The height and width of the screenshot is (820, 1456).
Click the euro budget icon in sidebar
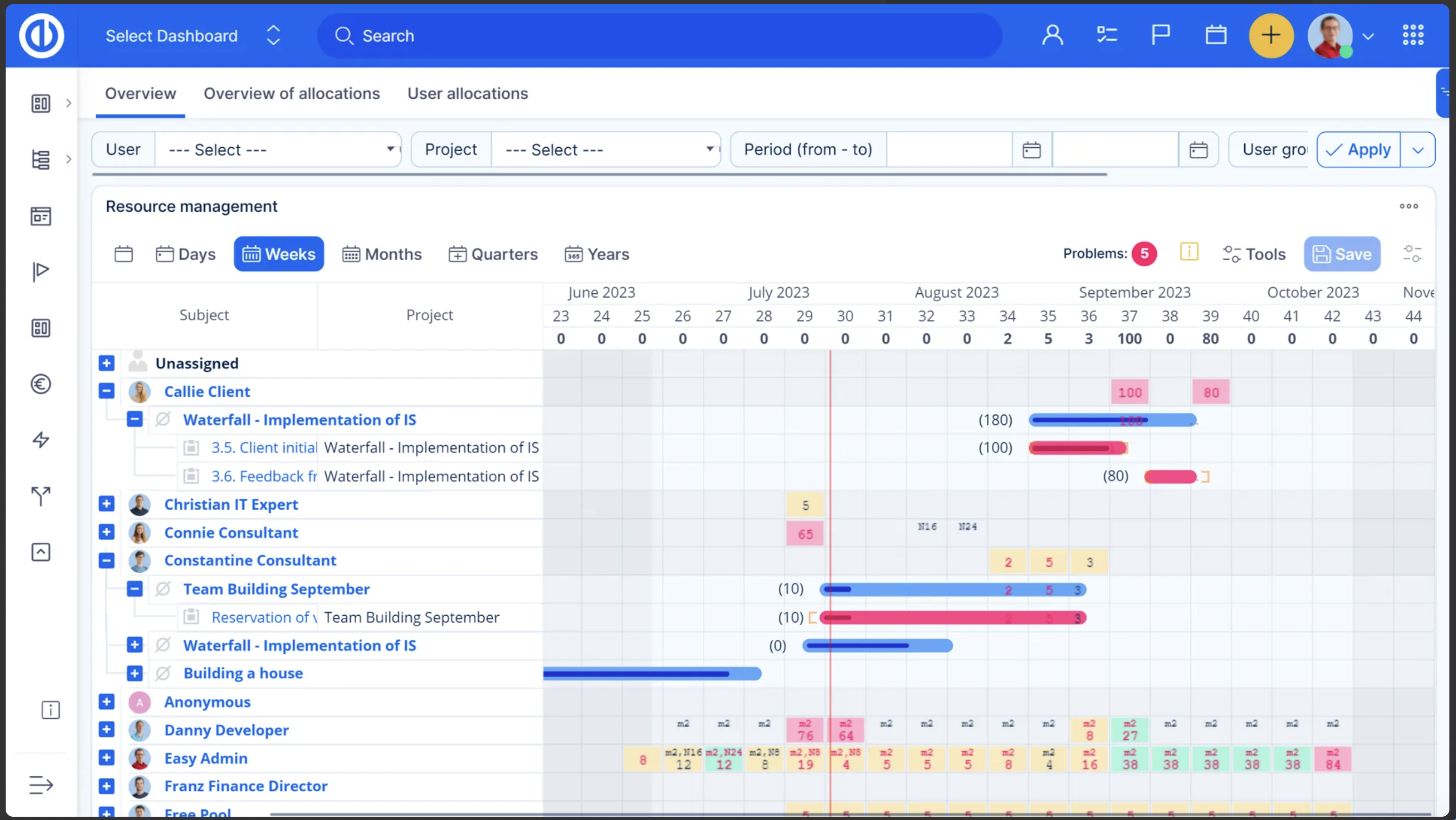40,384
